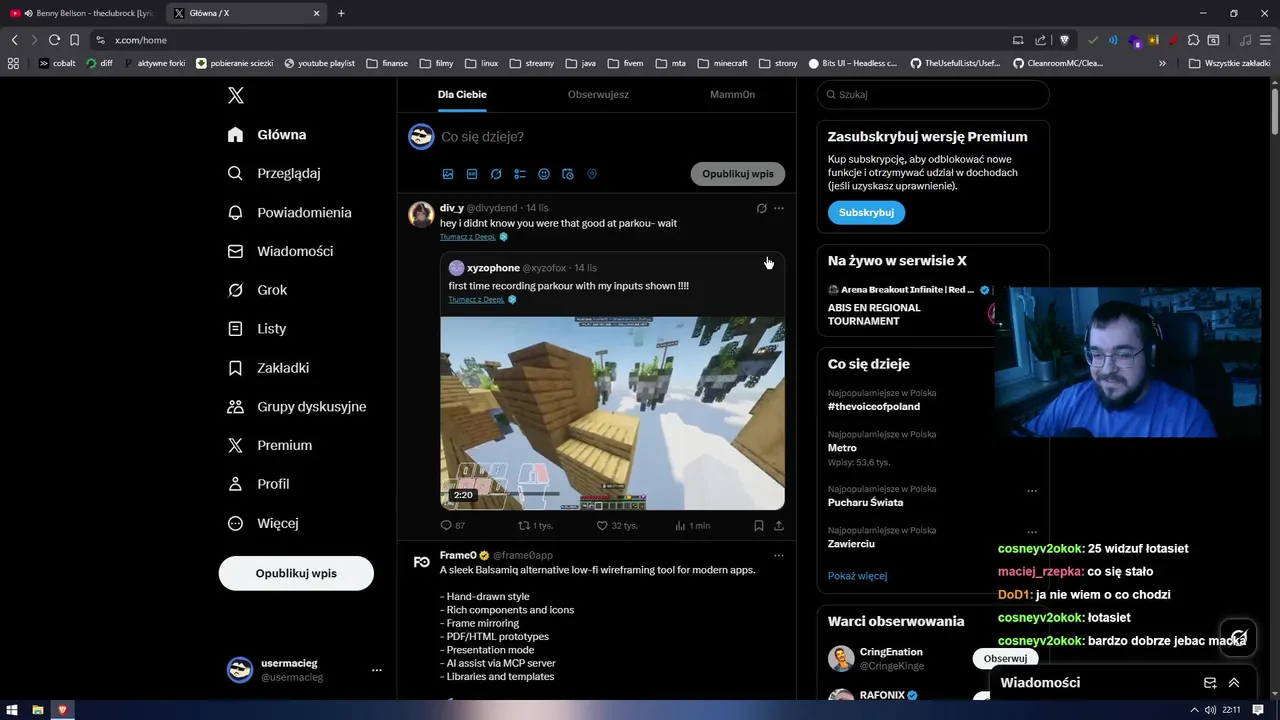Click the Brave icon on the taskbar
Screen dimensions: 1280x720
(62, 710)
